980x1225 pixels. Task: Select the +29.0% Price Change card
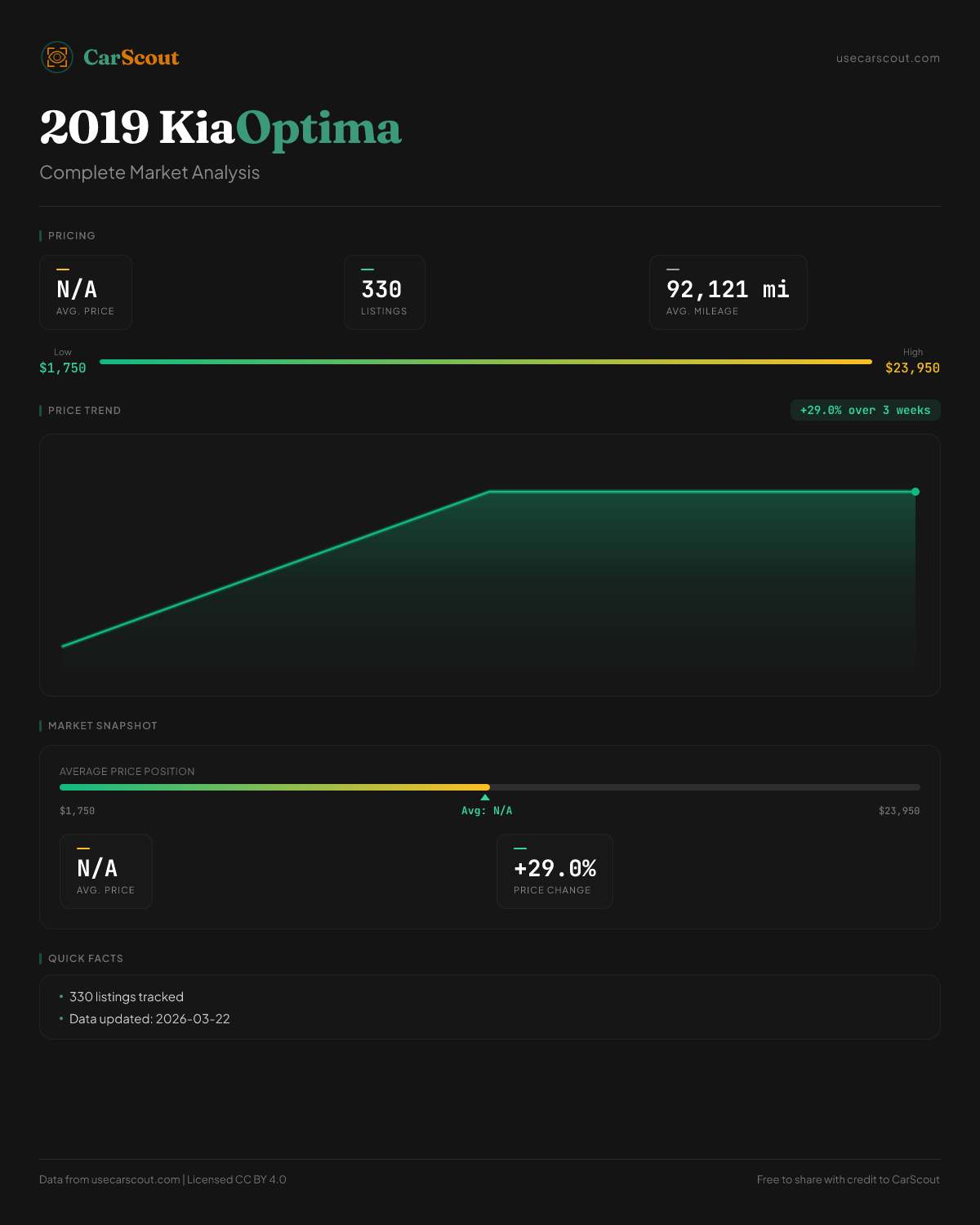coord(555,871)
